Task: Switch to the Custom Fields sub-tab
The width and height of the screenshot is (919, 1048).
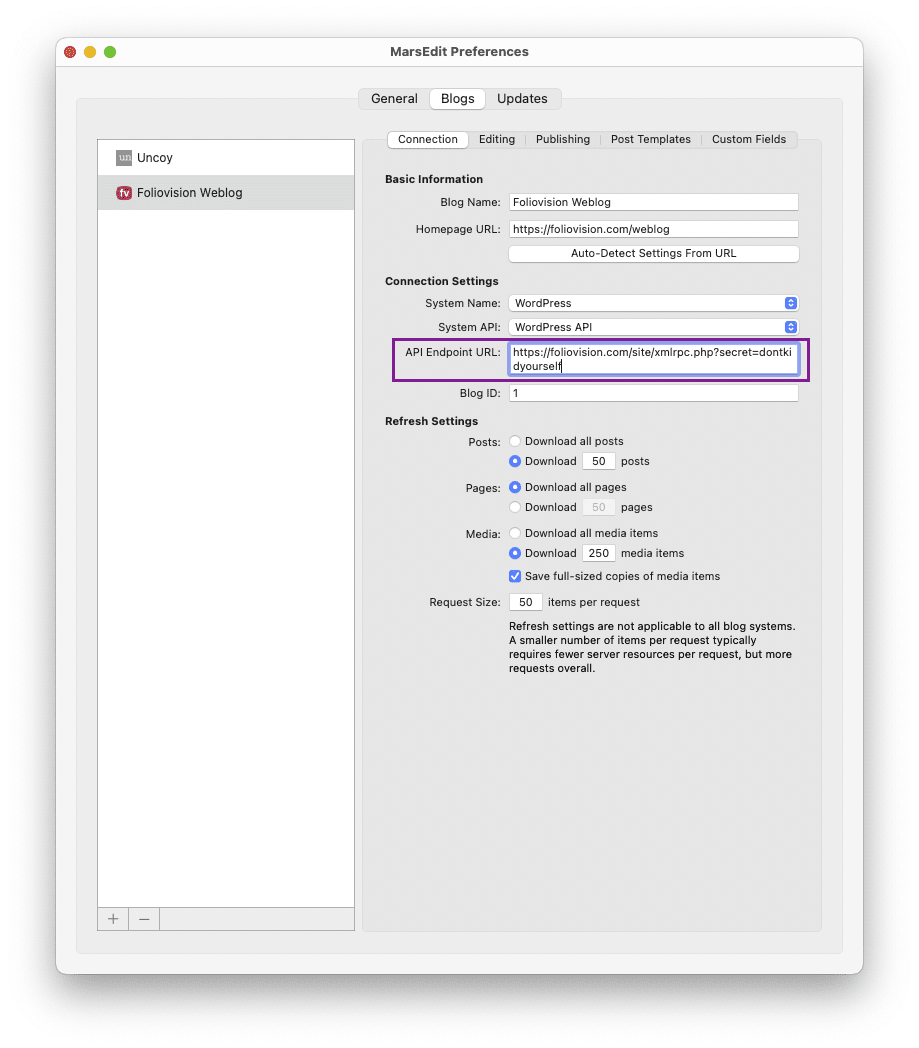Action: coord(749,140)
